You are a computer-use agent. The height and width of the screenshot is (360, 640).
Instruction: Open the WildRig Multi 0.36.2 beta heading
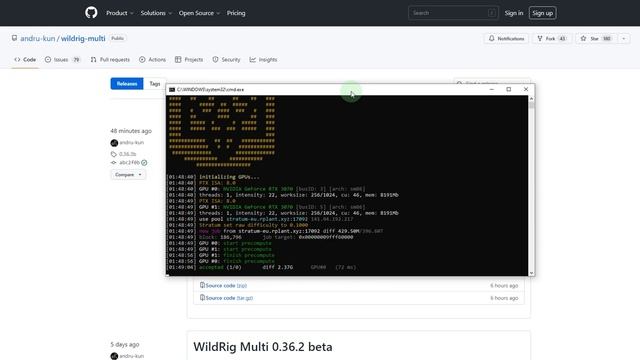click(x=263, y=347)
